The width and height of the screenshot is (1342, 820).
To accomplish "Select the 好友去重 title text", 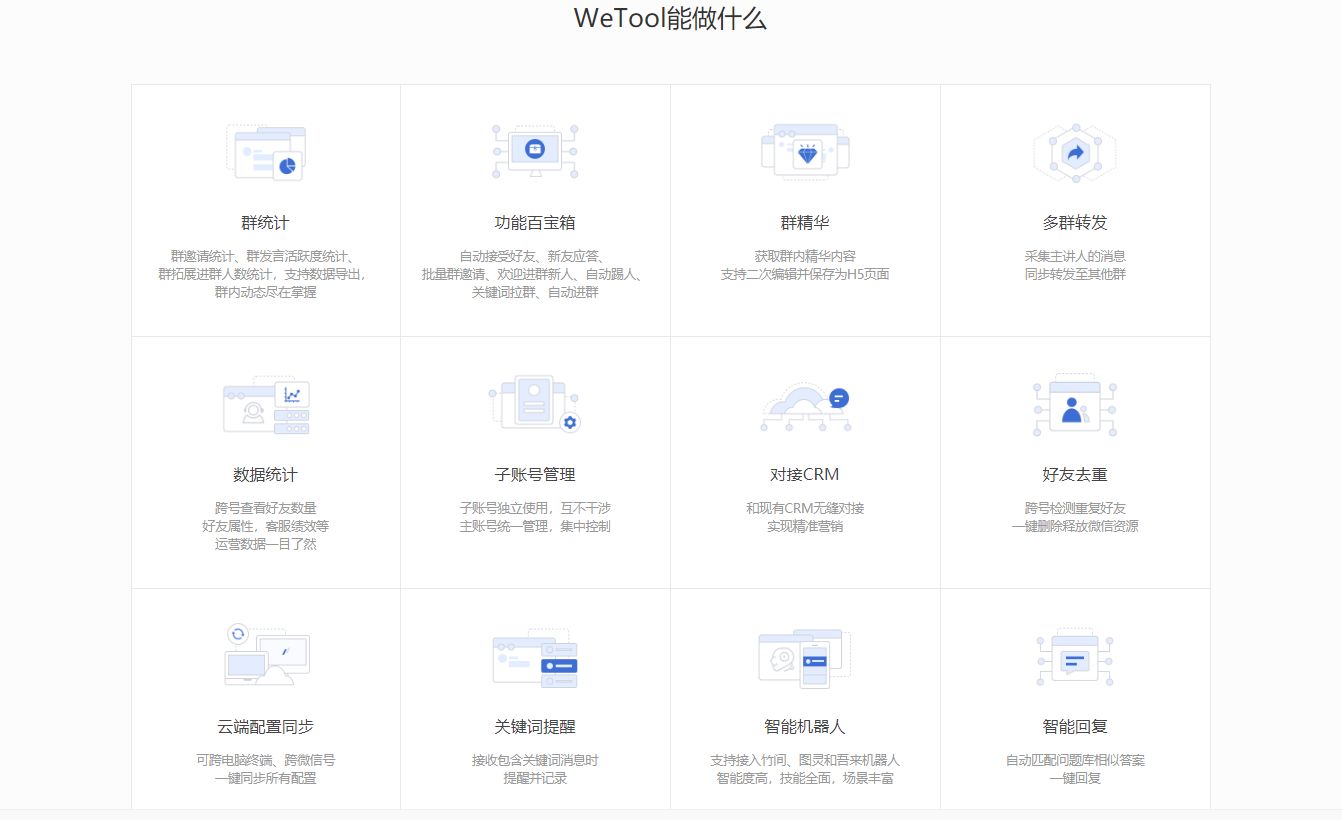I will [x=1075, y=474].
